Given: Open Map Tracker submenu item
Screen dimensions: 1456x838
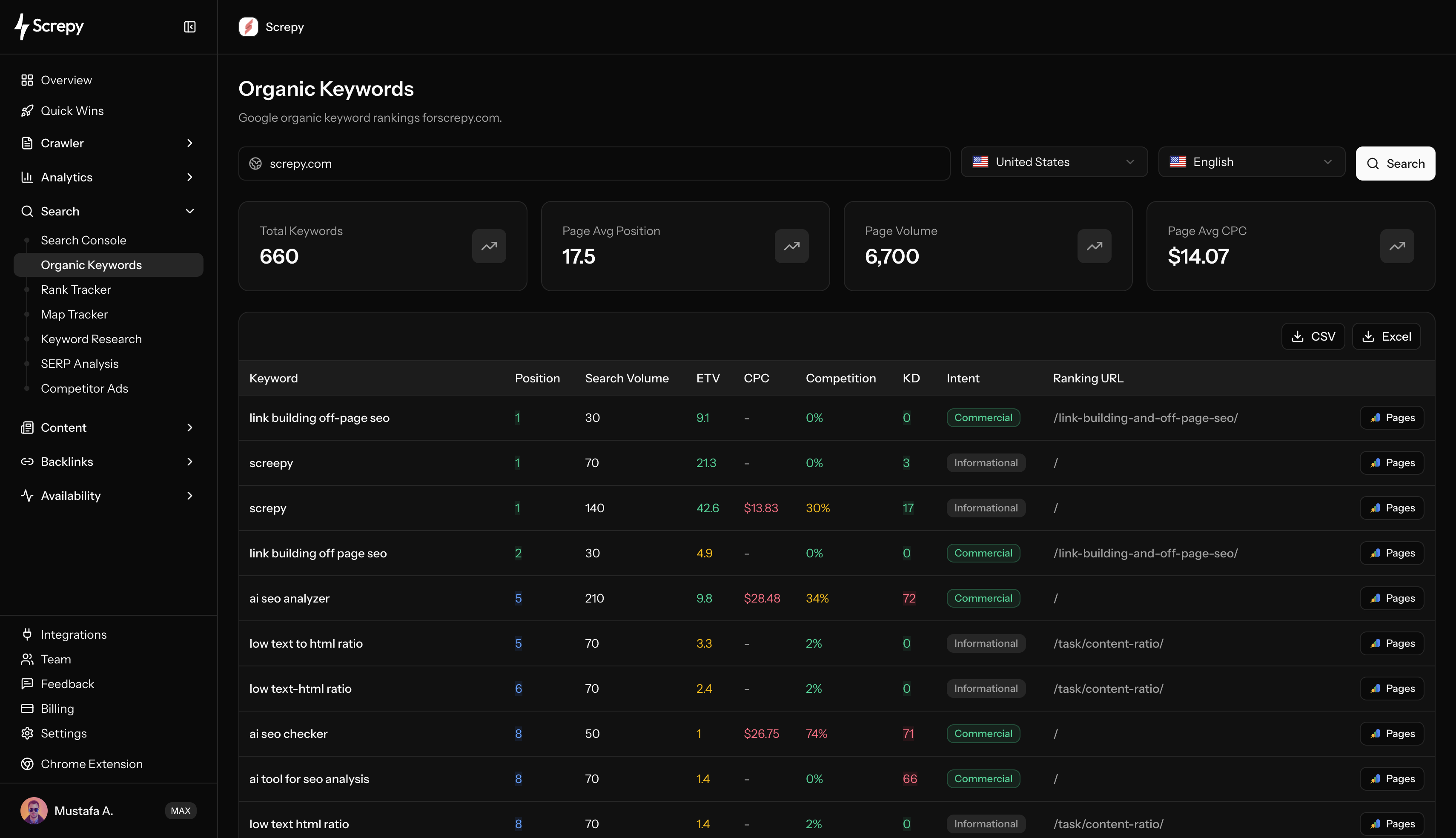Looking at the screenshot, I should pos(74,314).
